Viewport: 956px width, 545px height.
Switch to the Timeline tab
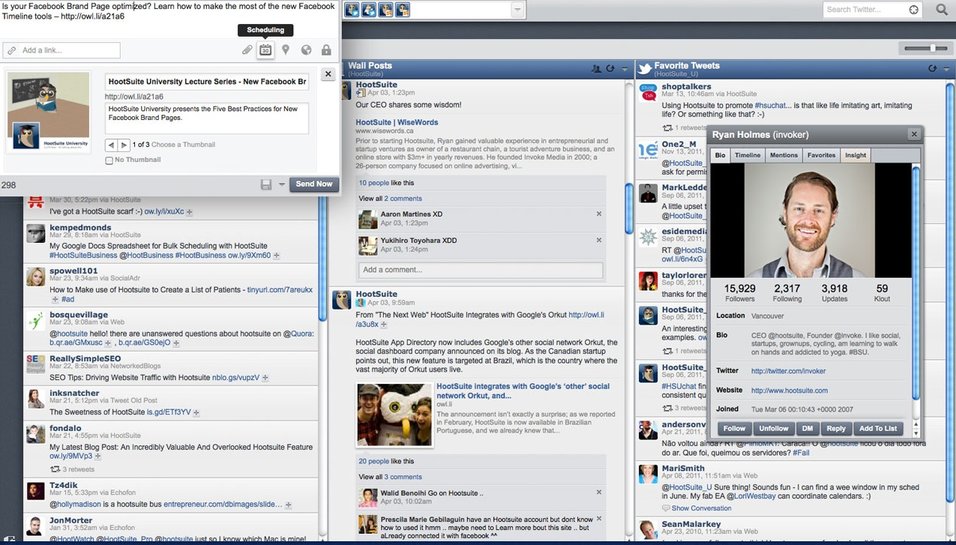point(747,155)
